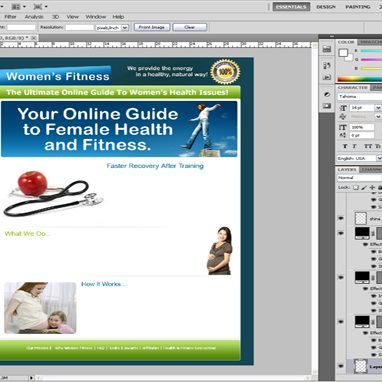Open the Screen Mode icon in the top bar

(38, 7)
